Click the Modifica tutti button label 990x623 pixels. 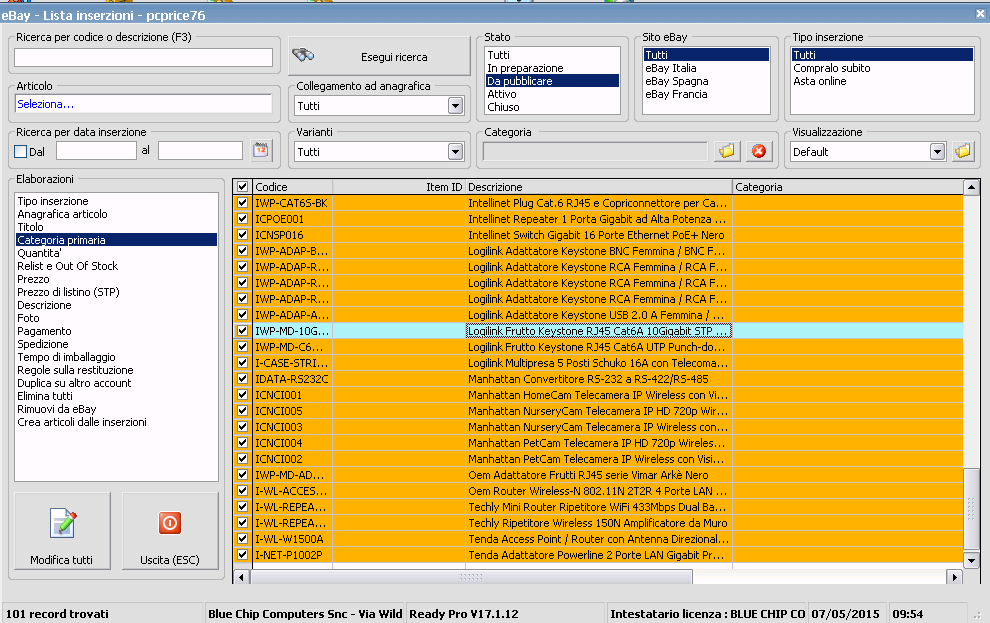pyautogui.click(x=61, y=560)
